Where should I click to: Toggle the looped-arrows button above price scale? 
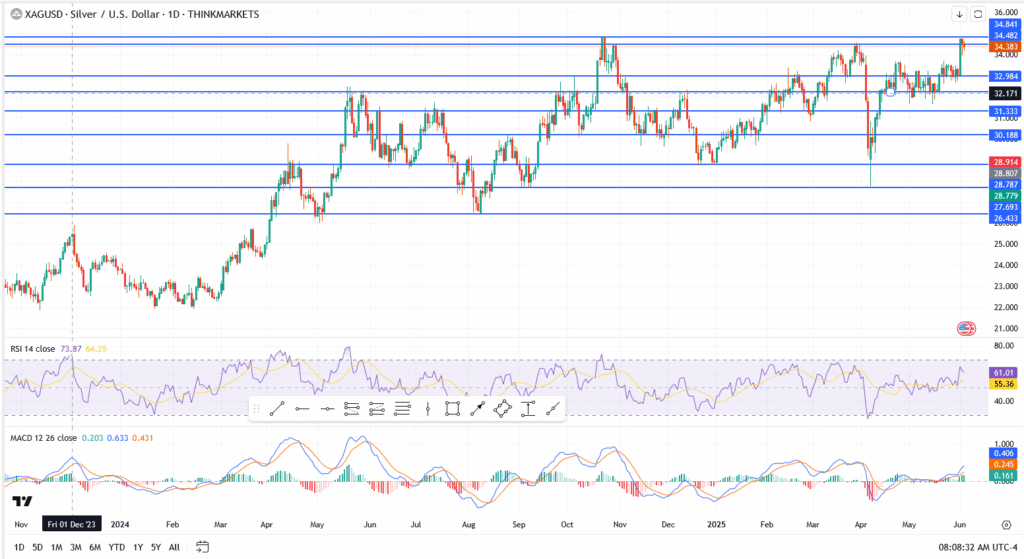[977, 14]
